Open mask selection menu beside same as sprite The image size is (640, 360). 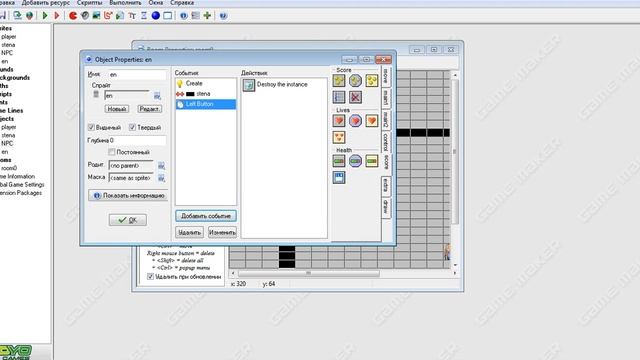161,178
